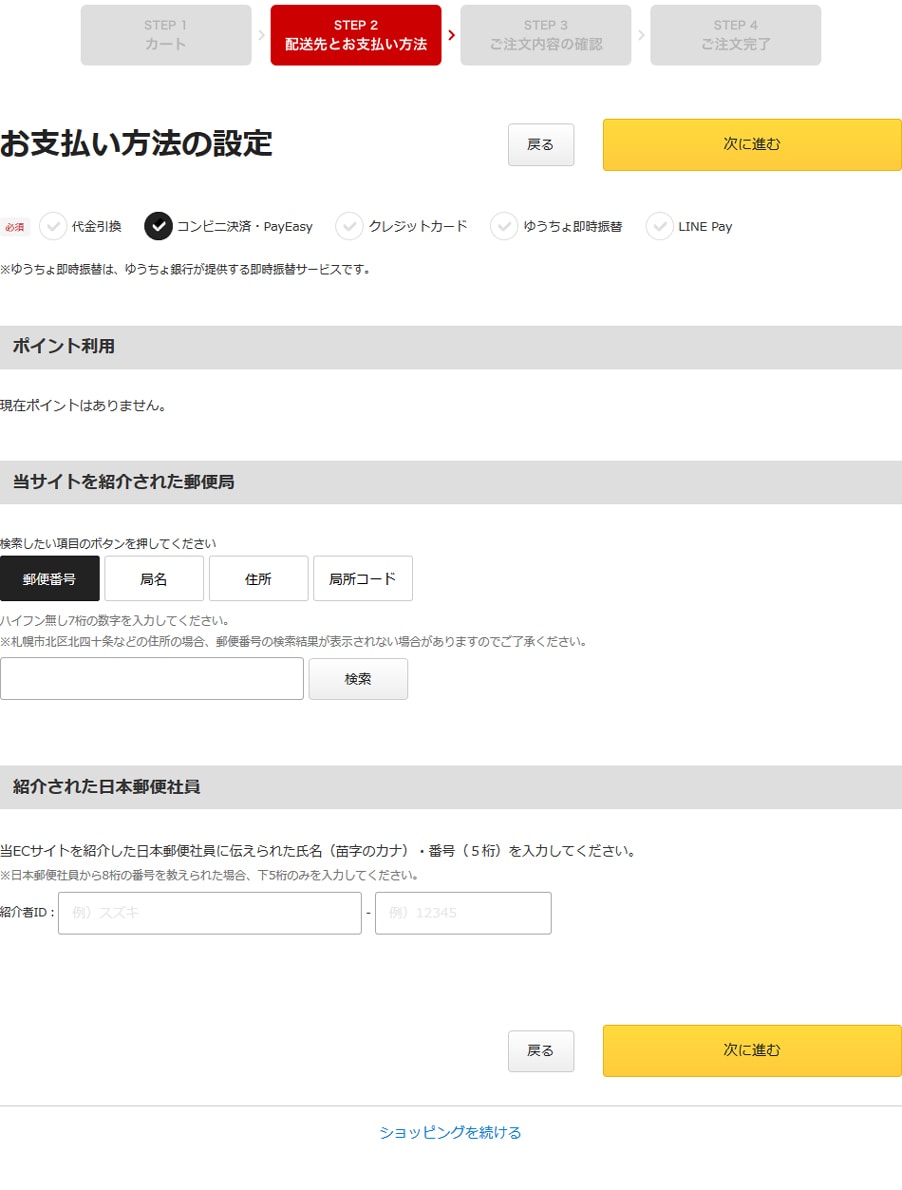Click STEP 1 カート progress step
The height and width of the screenshot is (1190, 902).
166,35
